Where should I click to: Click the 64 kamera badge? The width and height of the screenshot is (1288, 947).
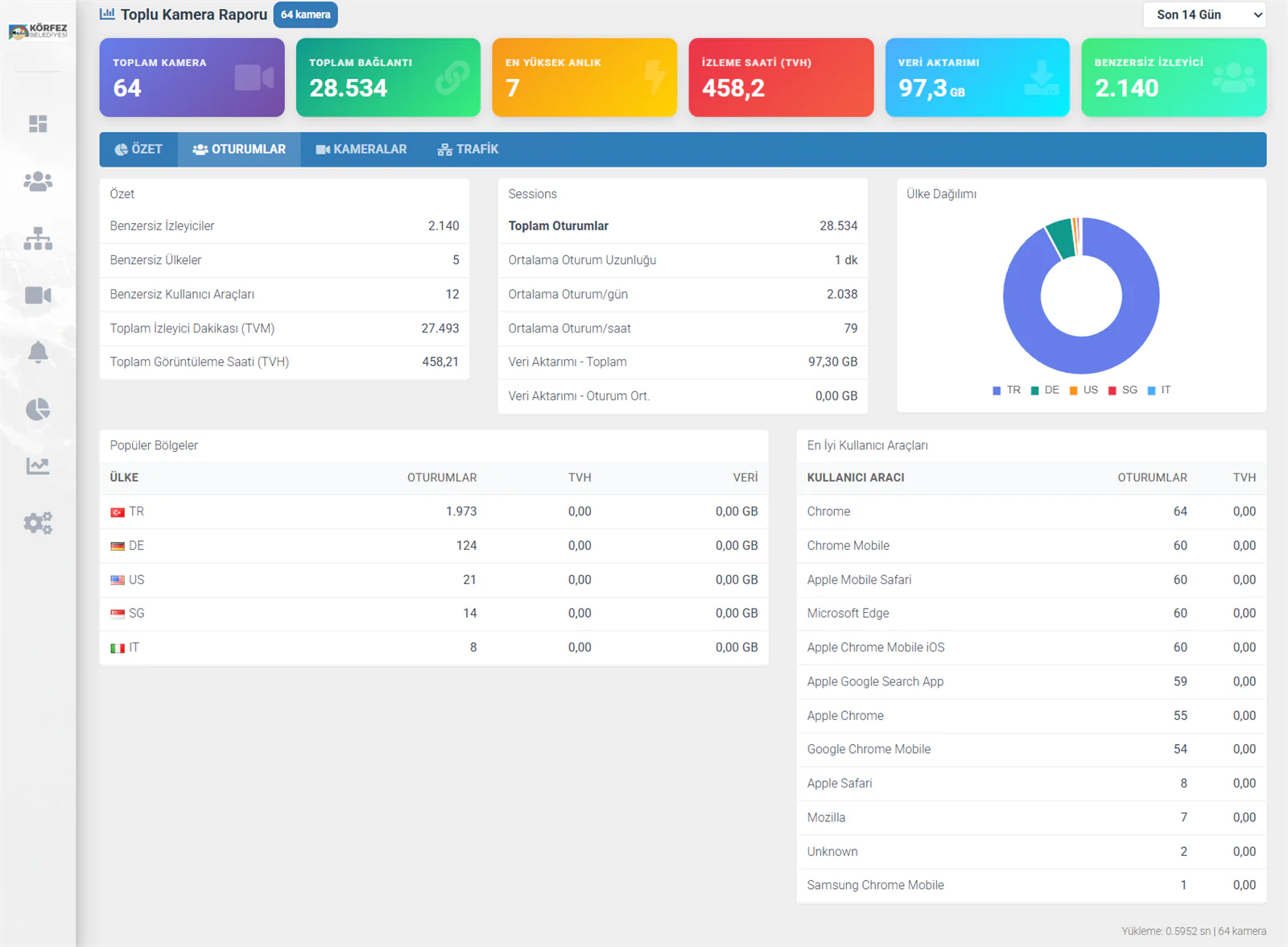pyautogui.click(x=306, y=14)
